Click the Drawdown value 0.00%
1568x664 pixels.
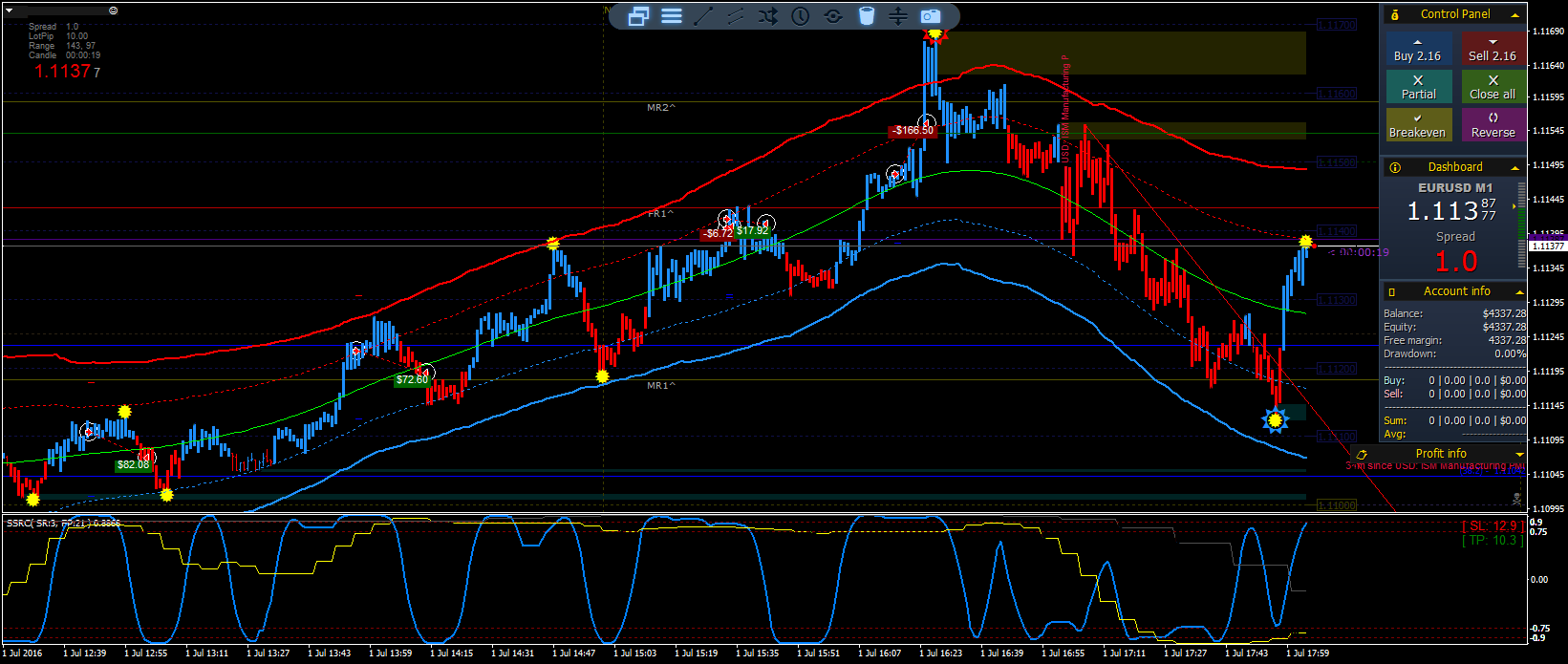1510,353
